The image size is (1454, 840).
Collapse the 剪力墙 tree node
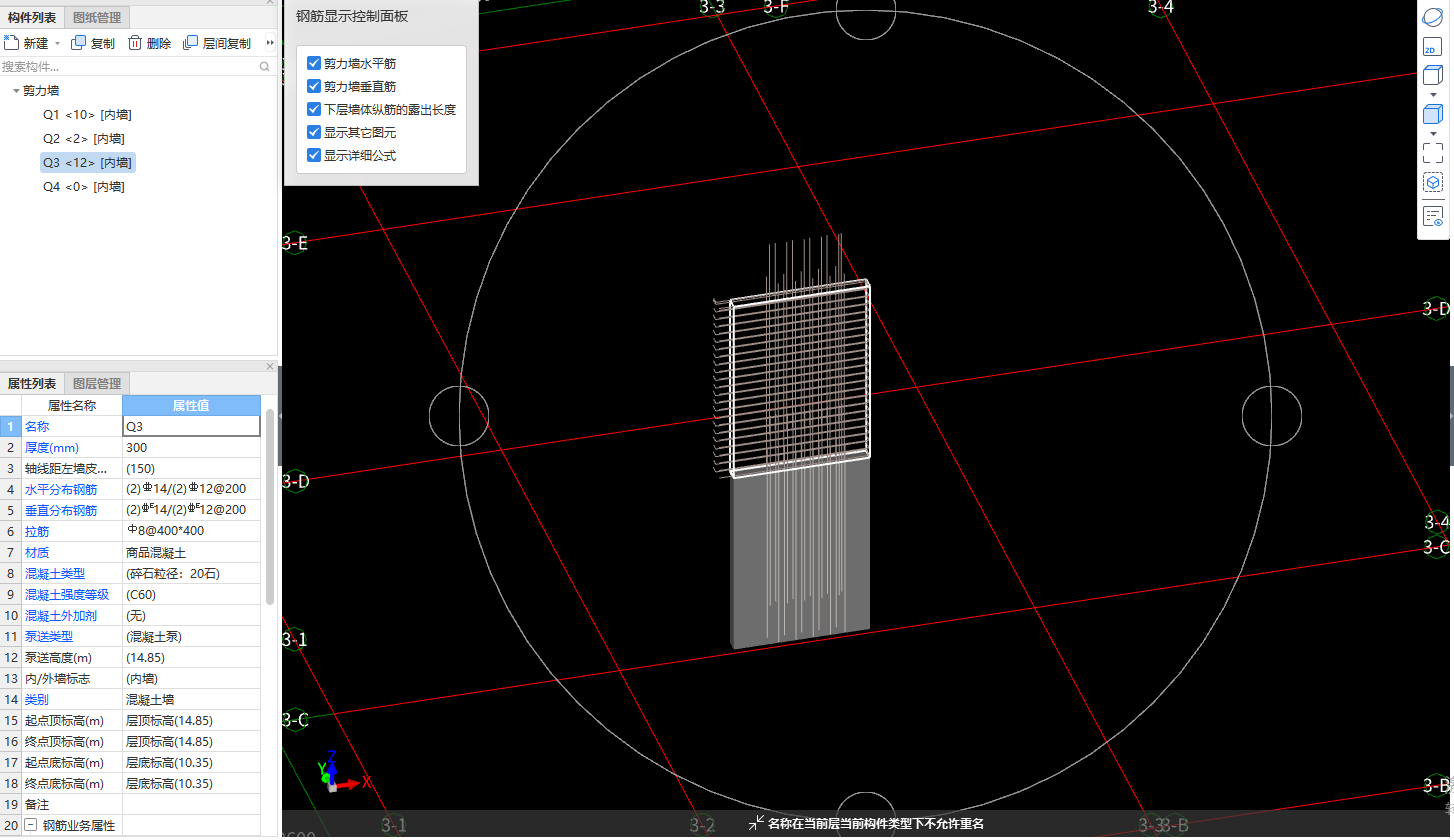coord(16,91)
